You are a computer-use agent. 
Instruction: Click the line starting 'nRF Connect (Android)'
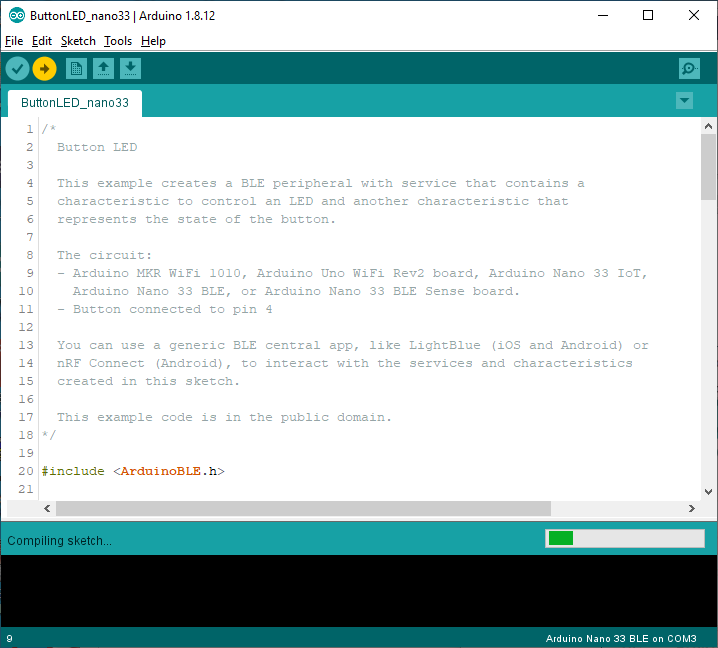[344, 363]
